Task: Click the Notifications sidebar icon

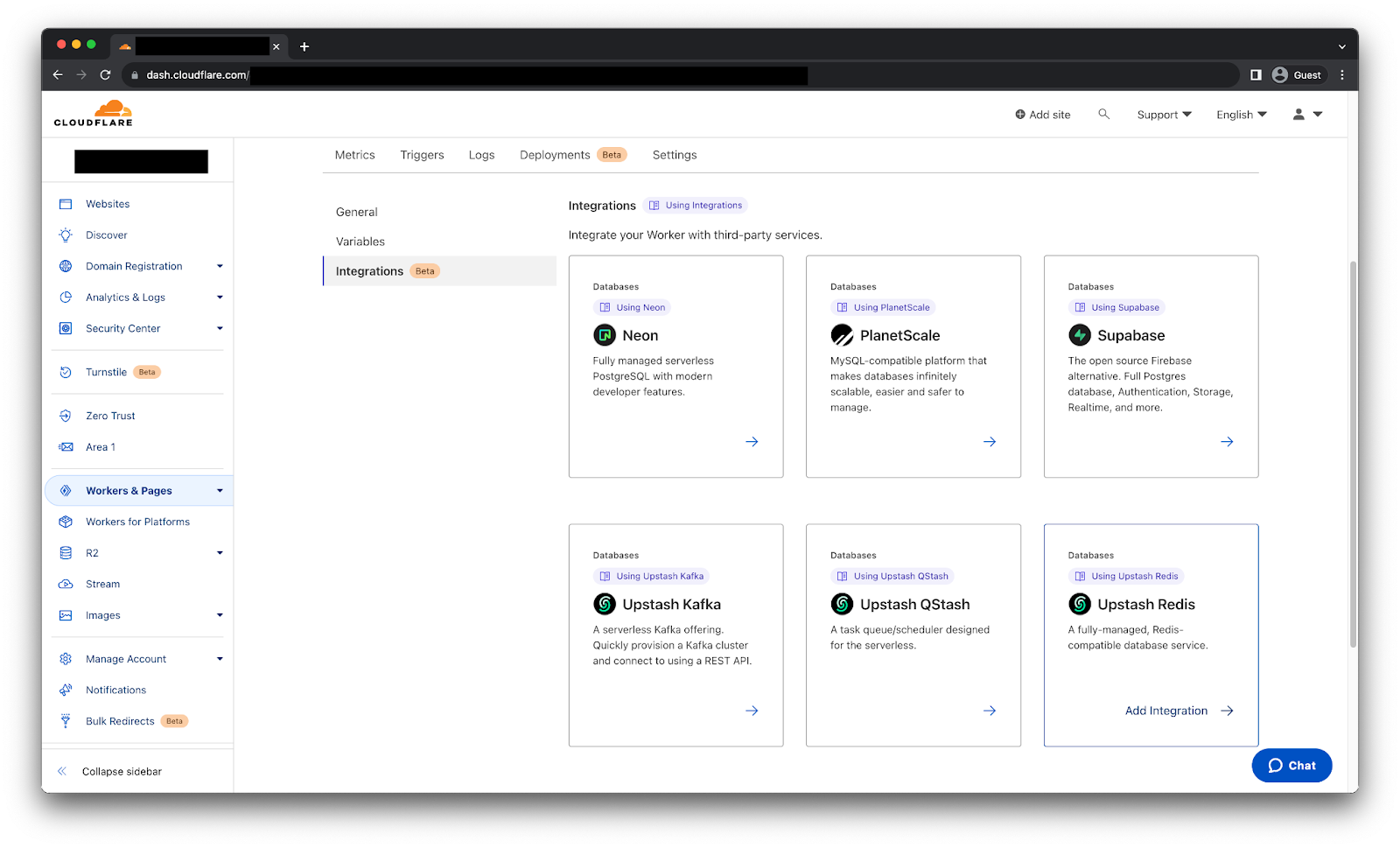Action: point(66,690)
